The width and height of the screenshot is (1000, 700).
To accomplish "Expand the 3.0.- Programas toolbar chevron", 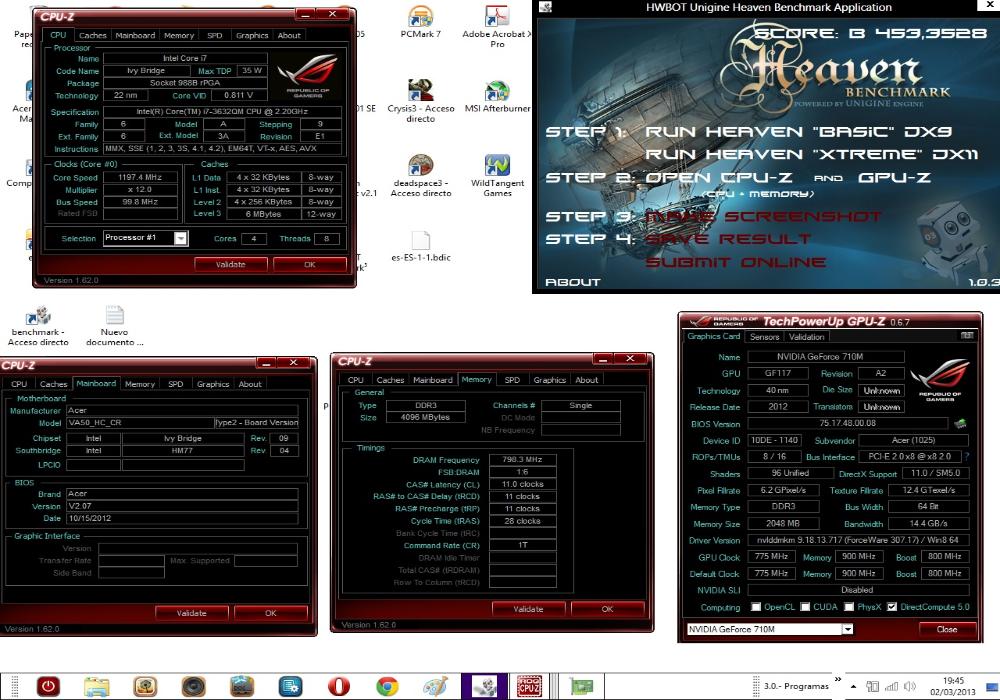I will point(838,679).
